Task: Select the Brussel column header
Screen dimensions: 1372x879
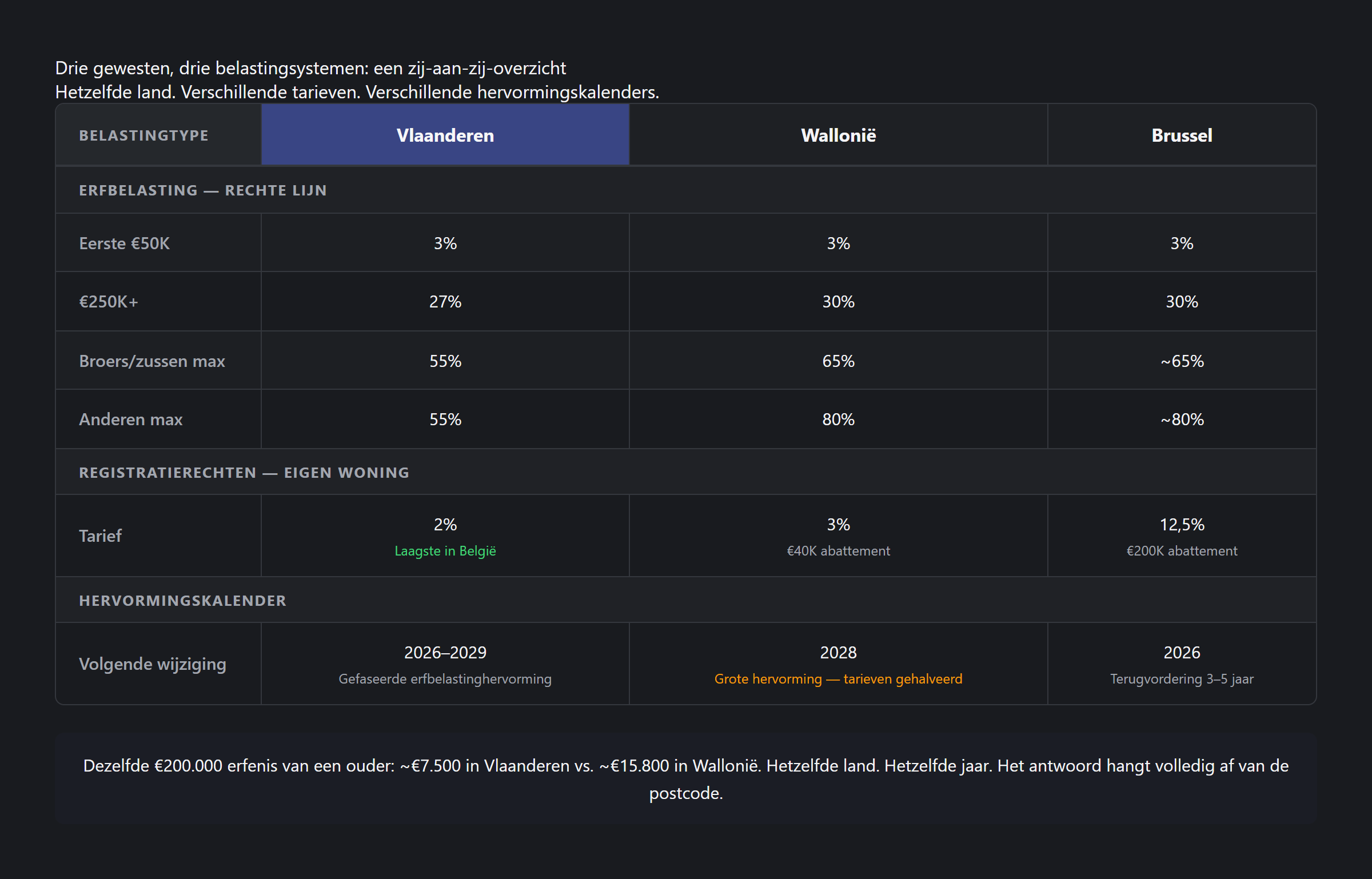Action: coord(1182,135)
